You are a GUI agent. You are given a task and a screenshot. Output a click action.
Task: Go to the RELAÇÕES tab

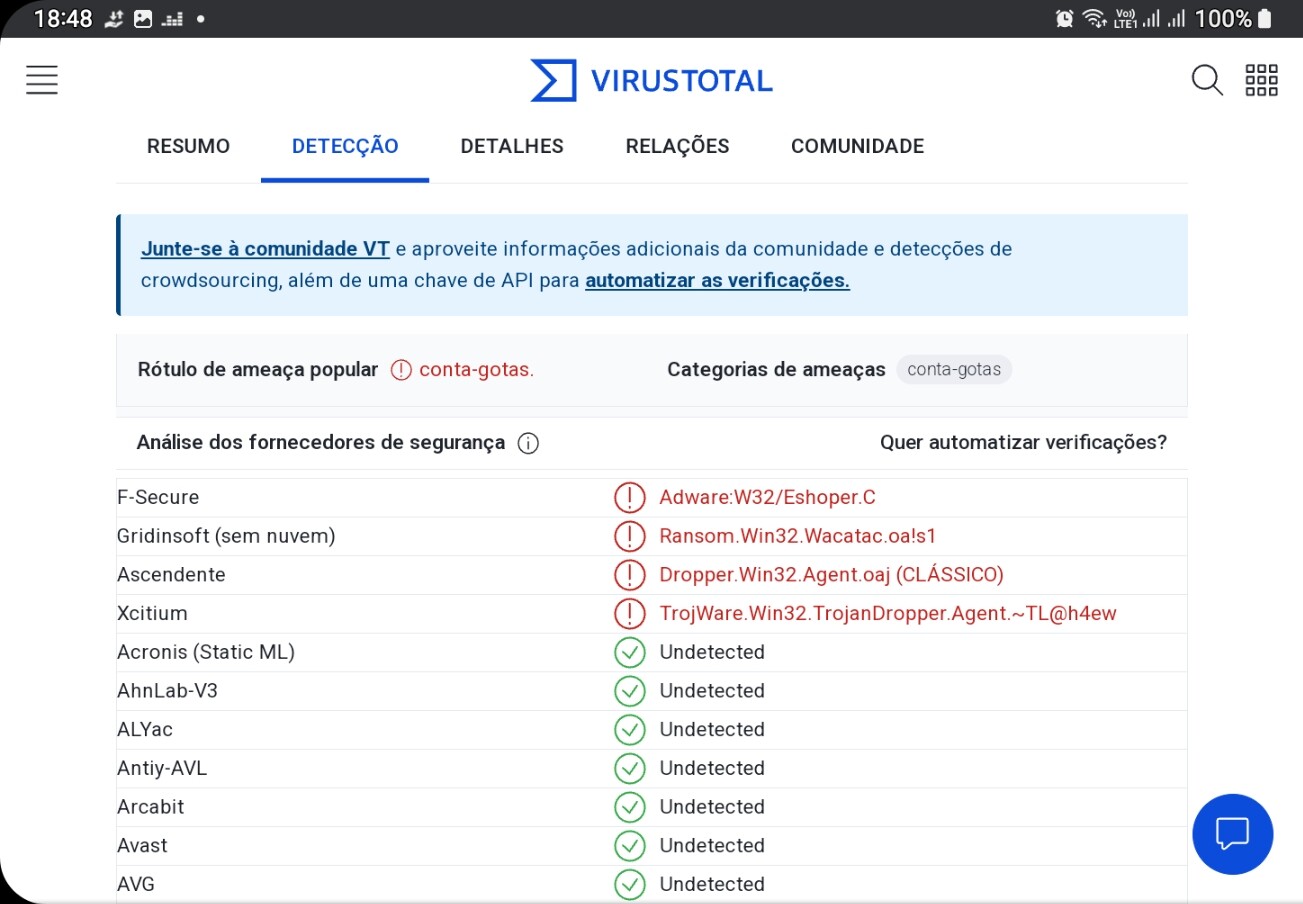677,146
